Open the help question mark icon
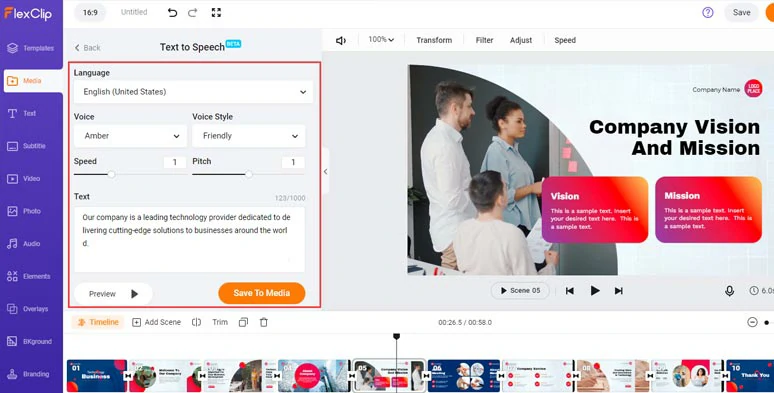Image resolution: width=774 pixels, height=393 pixels. (707, 13)
